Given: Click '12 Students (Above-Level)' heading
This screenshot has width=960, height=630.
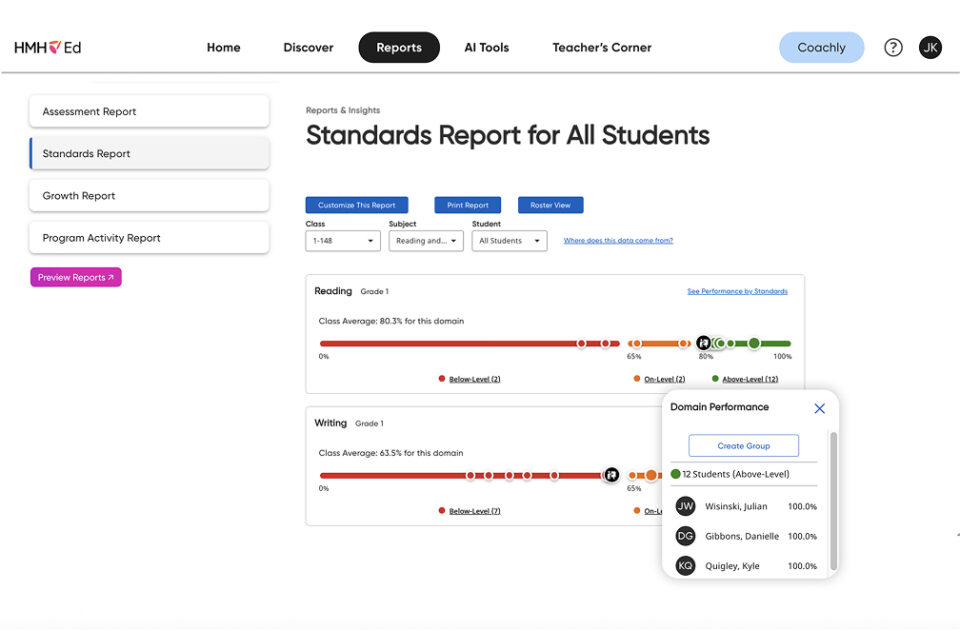Looking at the screenshot, I should click(x=736, y=474).
